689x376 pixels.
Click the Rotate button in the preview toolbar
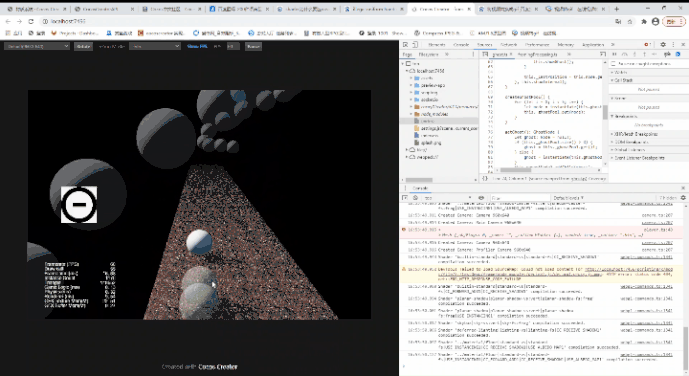pos(83,46)
